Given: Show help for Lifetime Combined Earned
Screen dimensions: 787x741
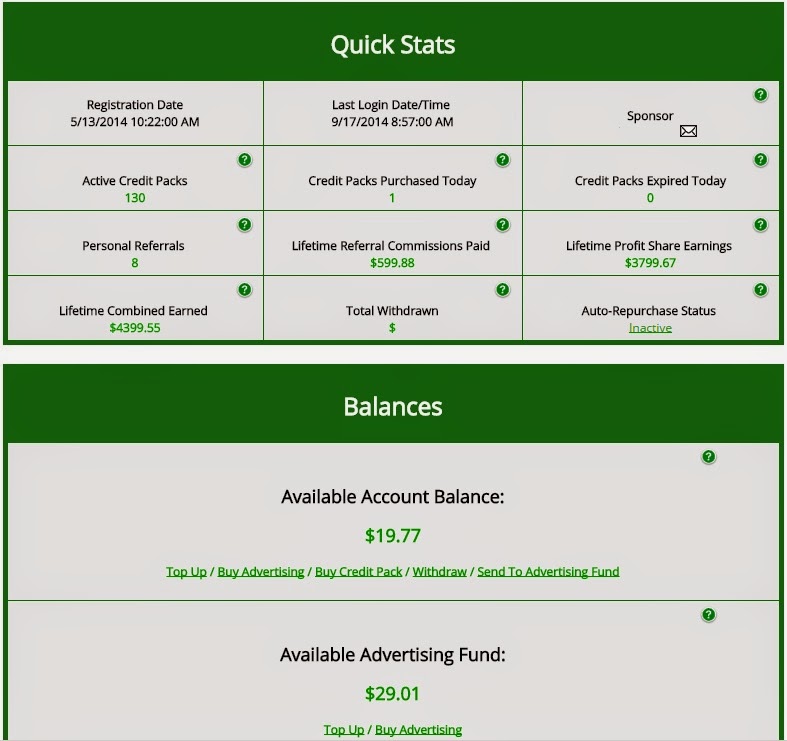Looking at the screenshot, I should pyautogui.click(x=244, y=290).
